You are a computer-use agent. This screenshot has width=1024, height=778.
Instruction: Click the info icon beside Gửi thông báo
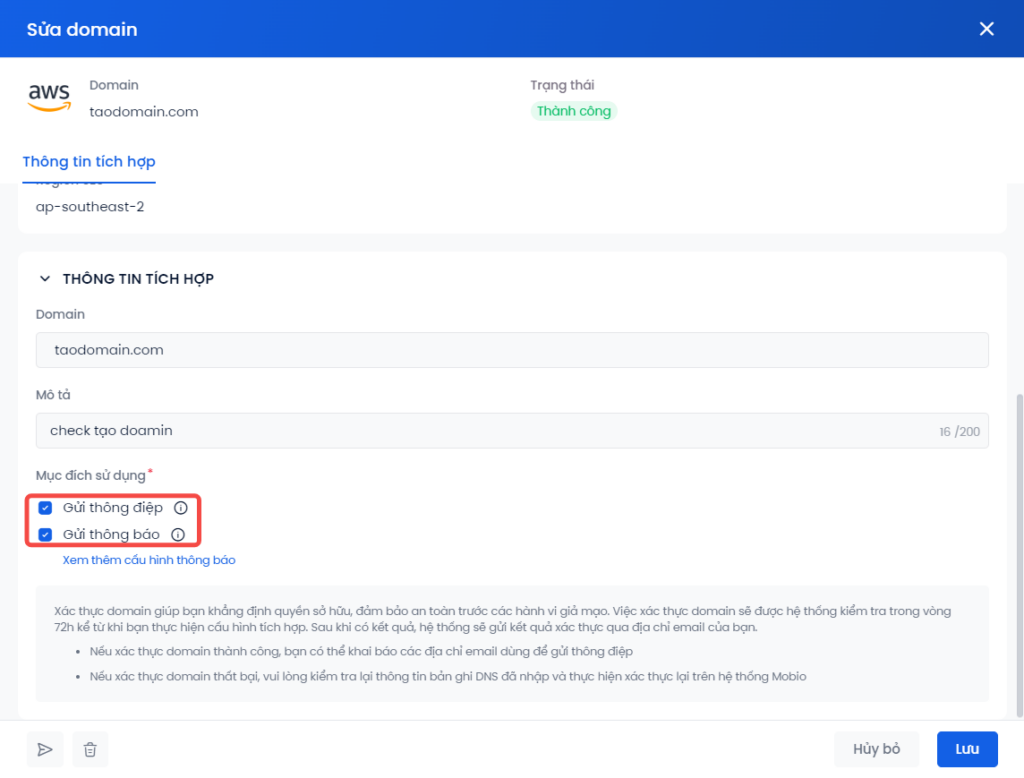178,534
